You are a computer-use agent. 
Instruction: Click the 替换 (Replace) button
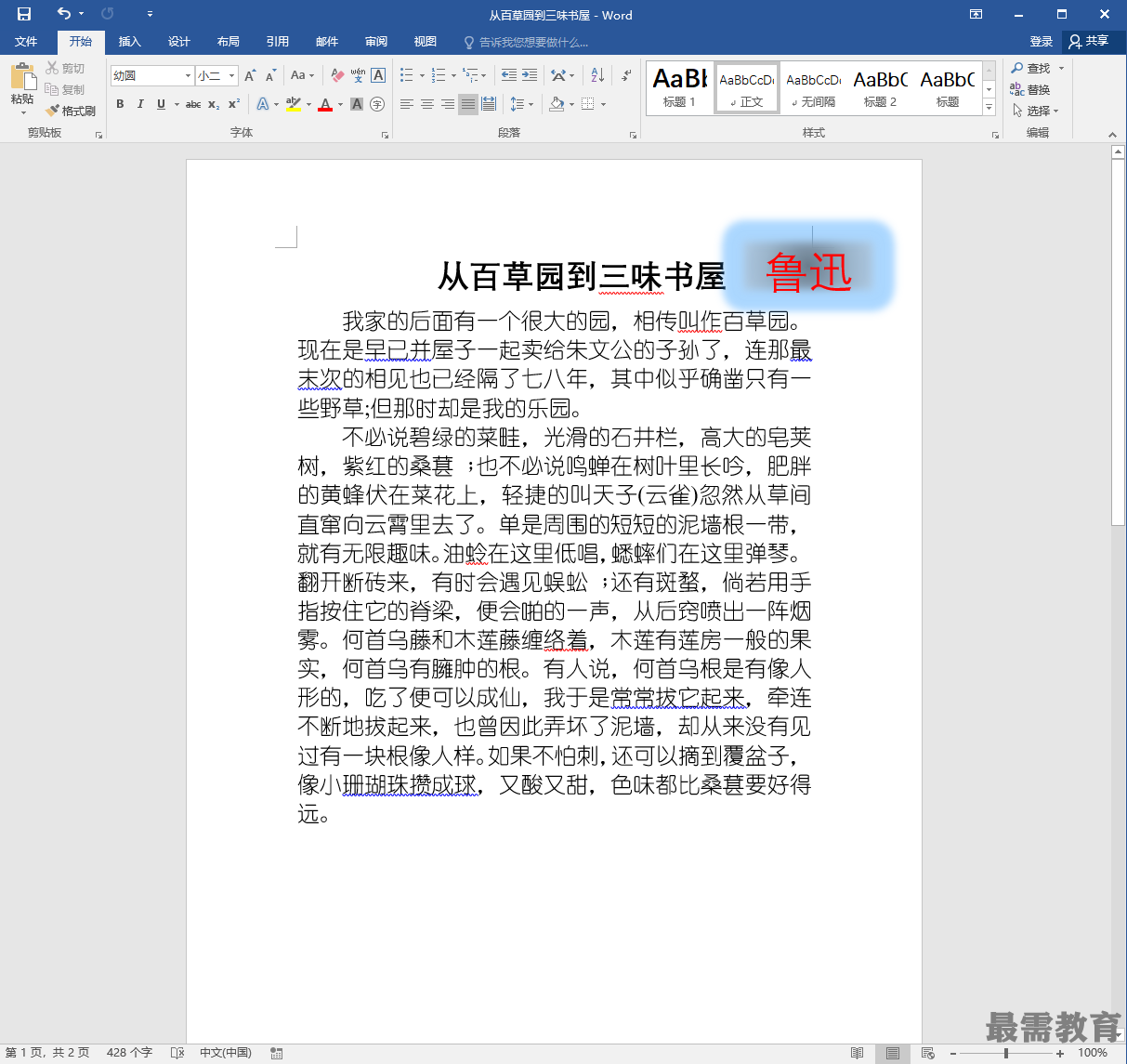tap(1031, 90)
